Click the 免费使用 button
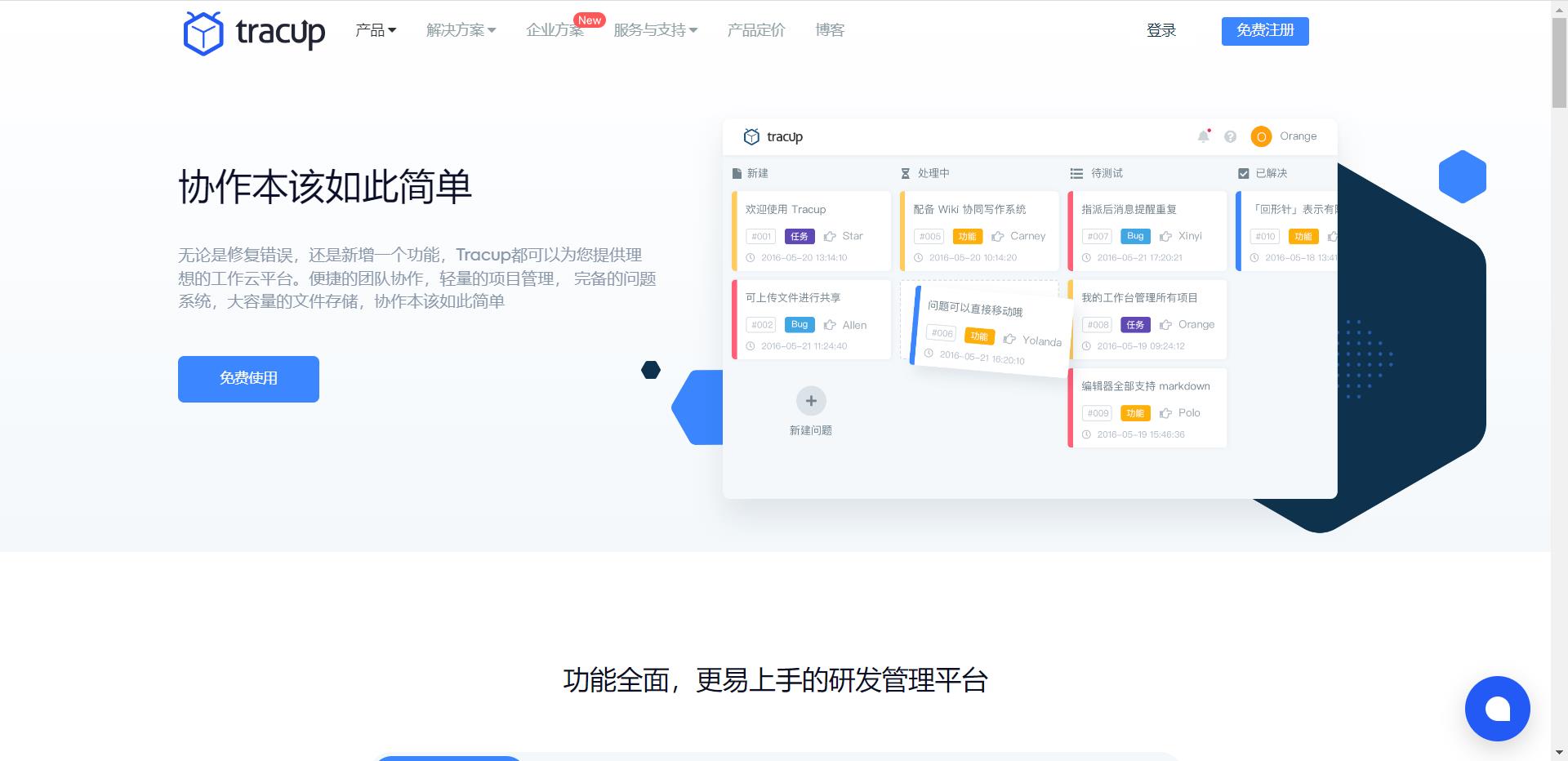1568x761 pixels. [247, 378]
